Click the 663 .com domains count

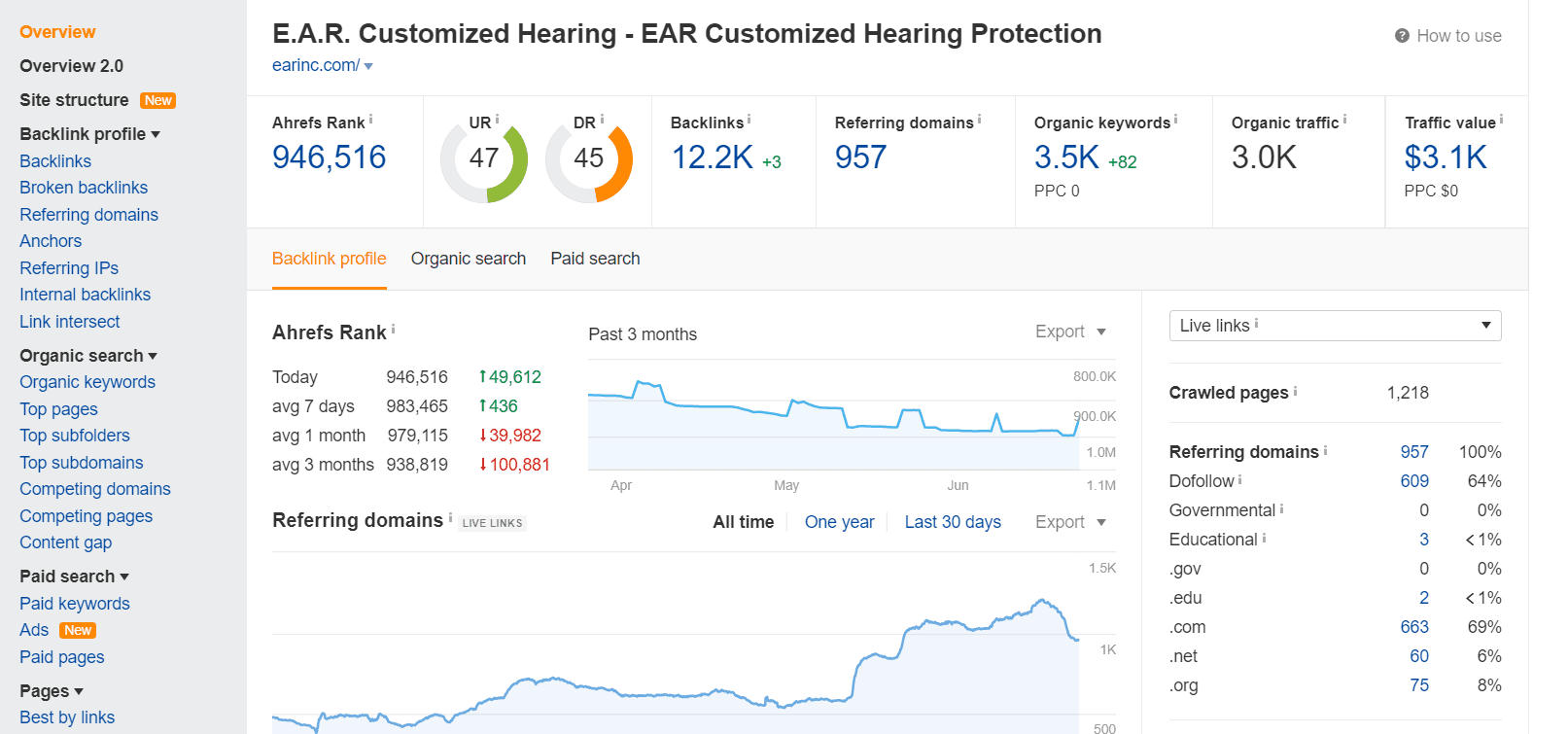tap(1414, 627)
